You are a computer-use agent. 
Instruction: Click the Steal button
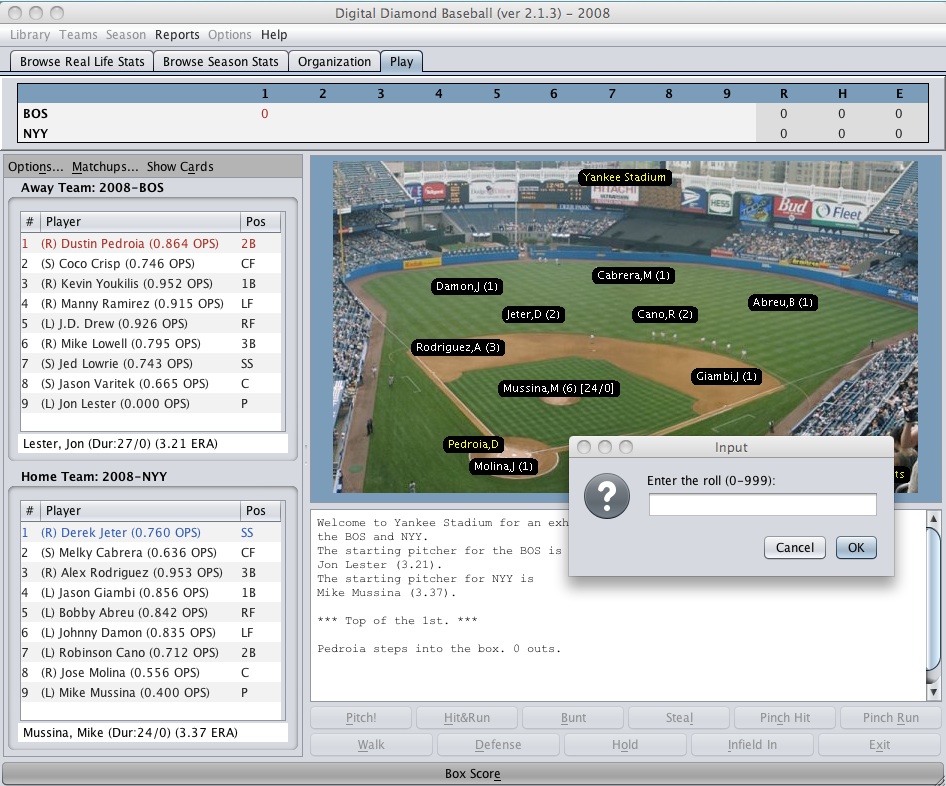pyautogui.click(x=679, y=718)
